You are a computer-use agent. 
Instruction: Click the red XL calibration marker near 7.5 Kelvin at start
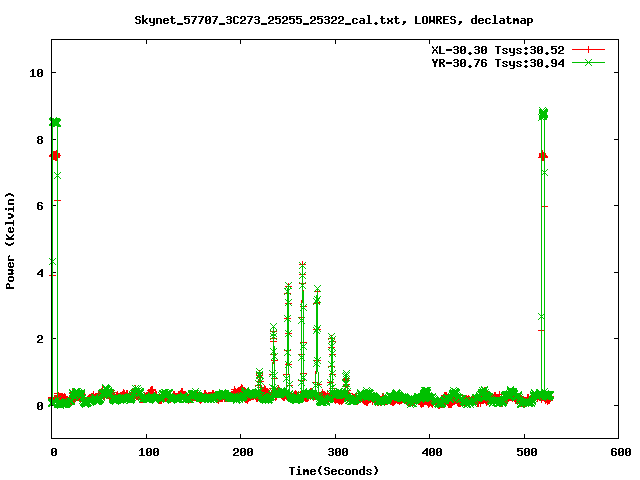pyautogui.click(x=55, y=156)
